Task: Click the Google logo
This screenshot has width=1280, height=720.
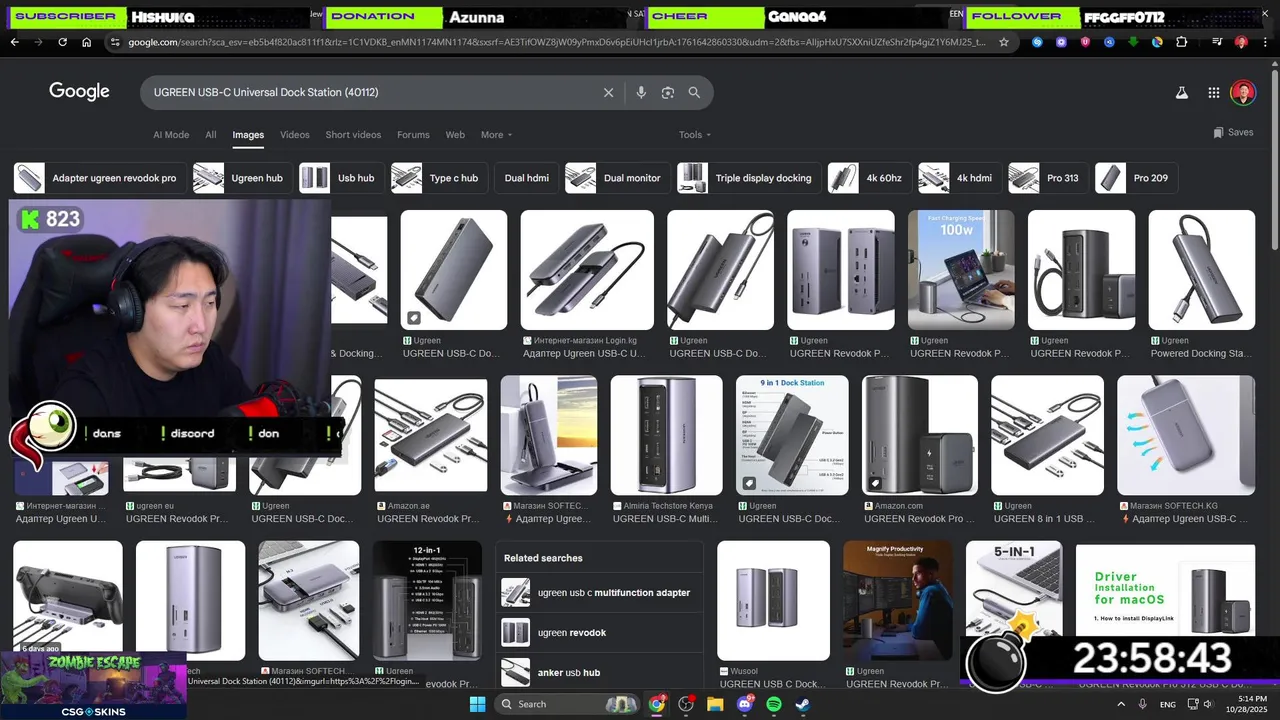Action: 79,92
